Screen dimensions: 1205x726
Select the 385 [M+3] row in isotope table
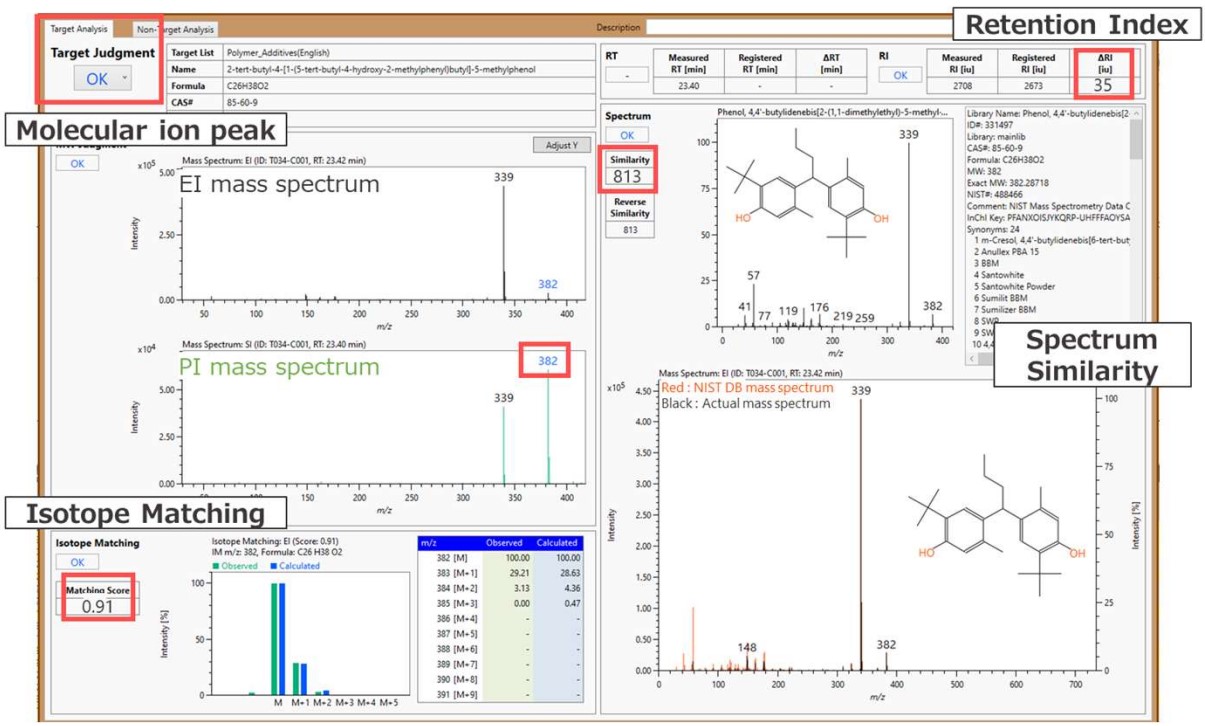click(500, 604)
